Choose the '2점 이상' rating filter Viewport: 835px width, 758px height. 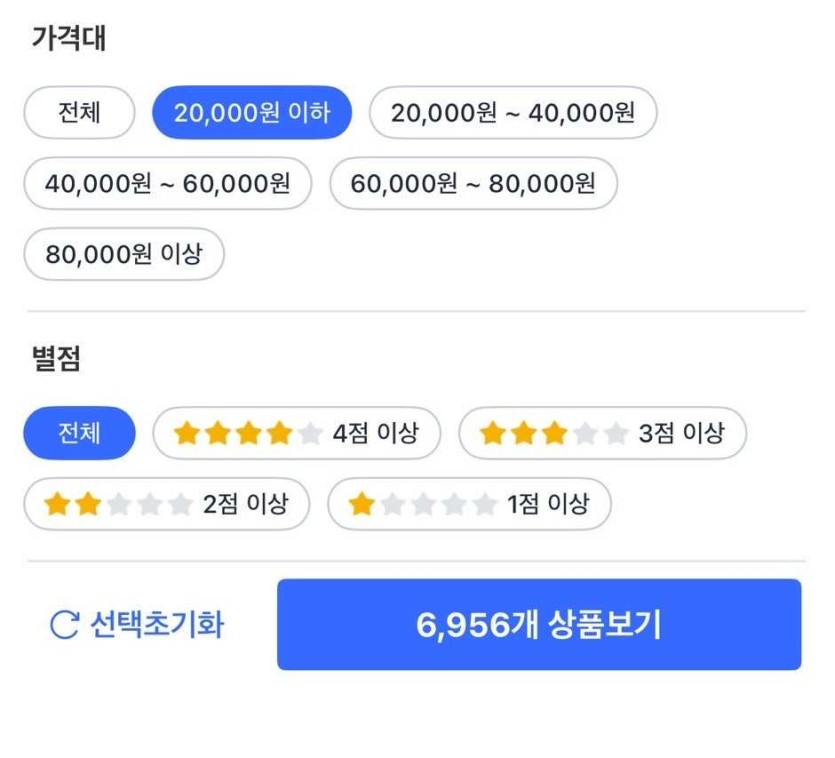[x=245, y=504]
